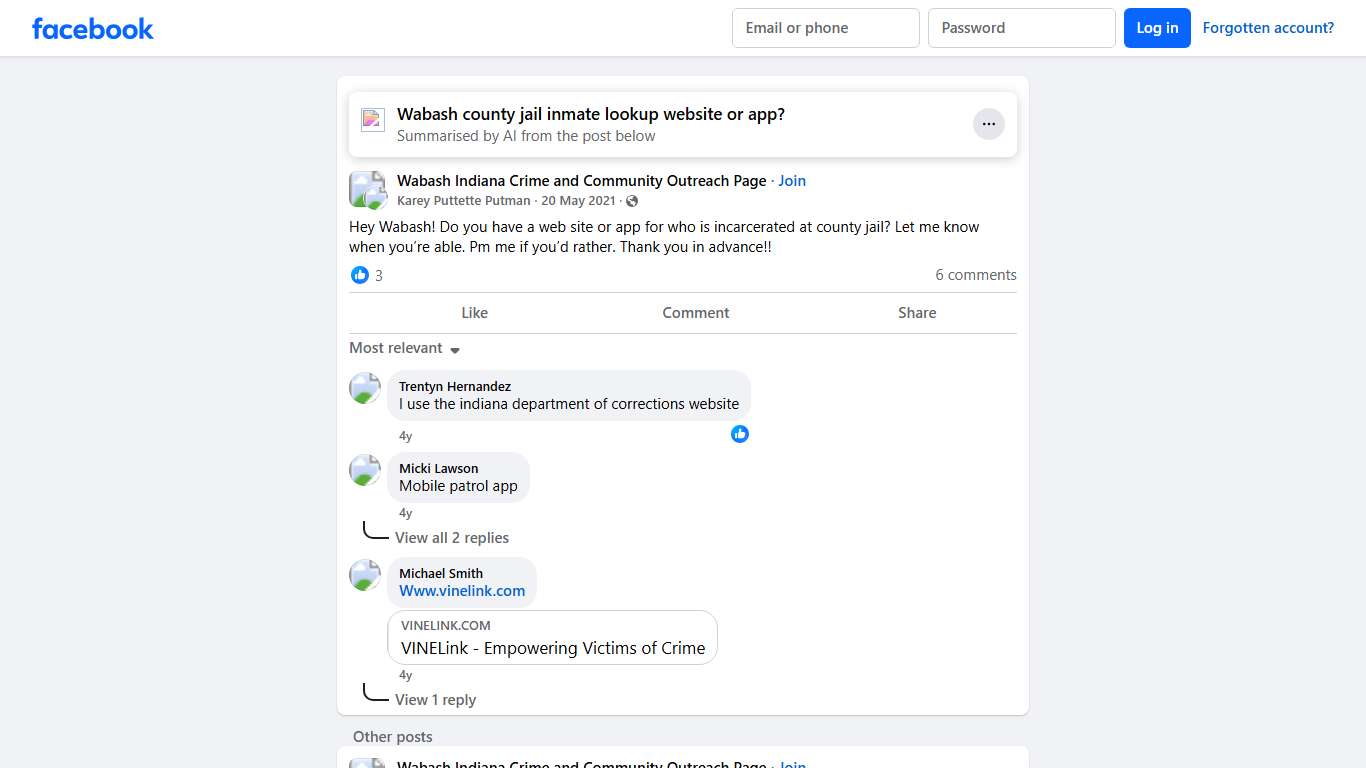Screen dimensions: 1366x768
Task: Click the Facebook logo
Action: [x=93, y=29]
